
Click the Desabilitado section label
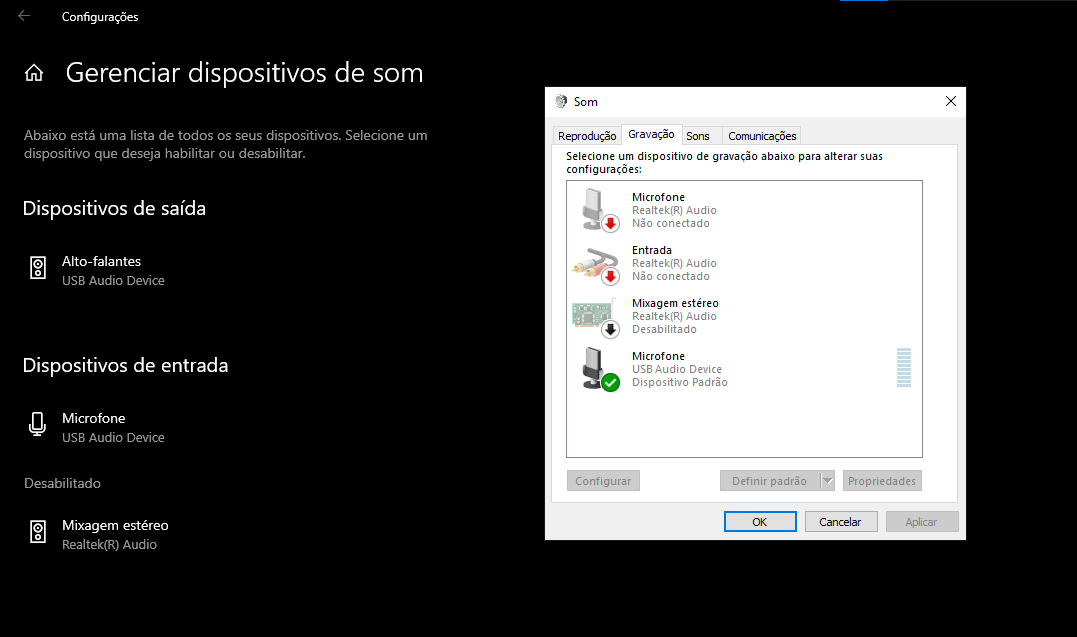63,483
